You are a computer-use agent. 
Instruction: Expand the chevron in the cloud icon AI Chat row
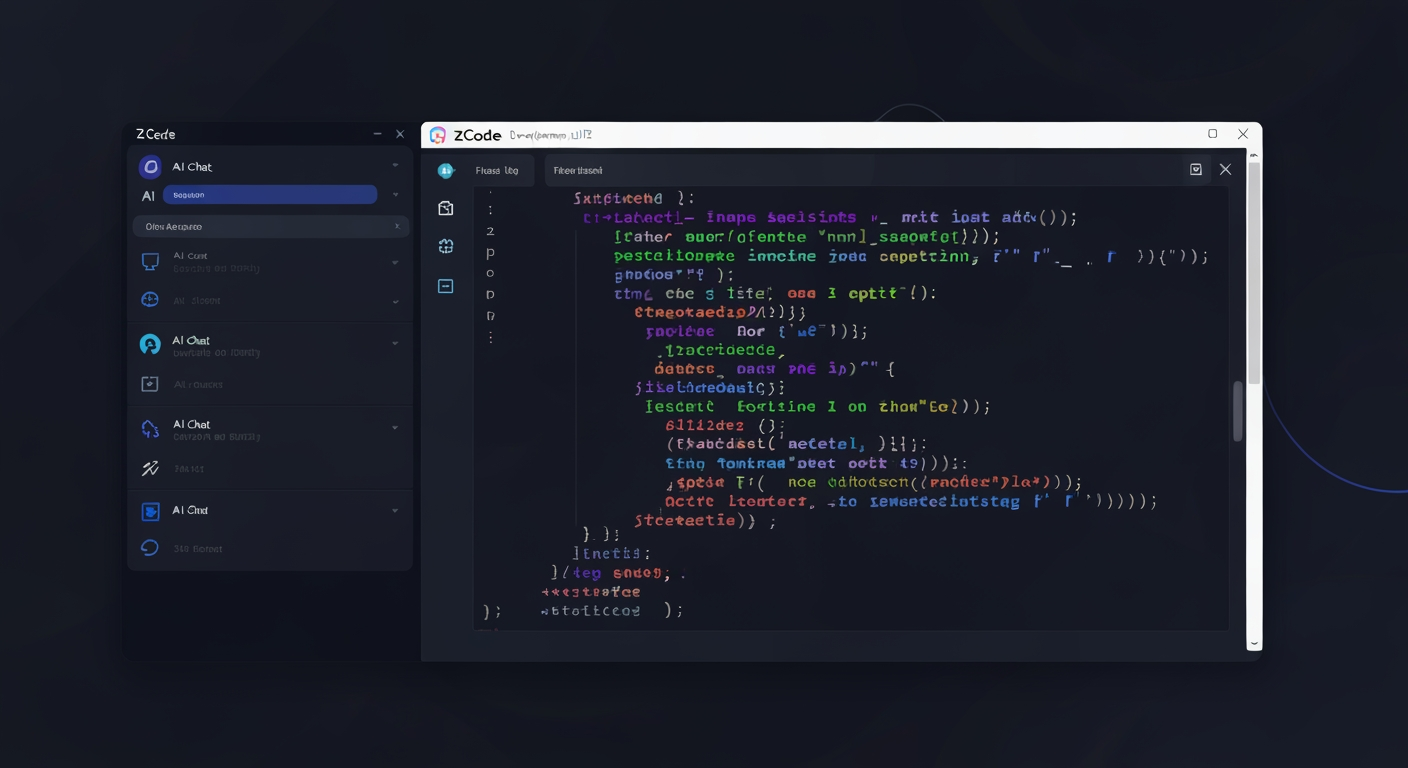(395, 428)
